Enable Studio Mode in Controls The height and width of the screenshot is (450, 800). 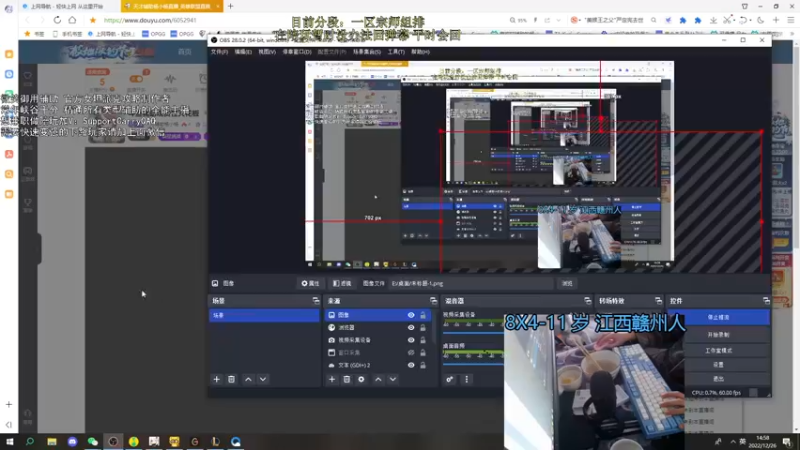tap(718, 351)
